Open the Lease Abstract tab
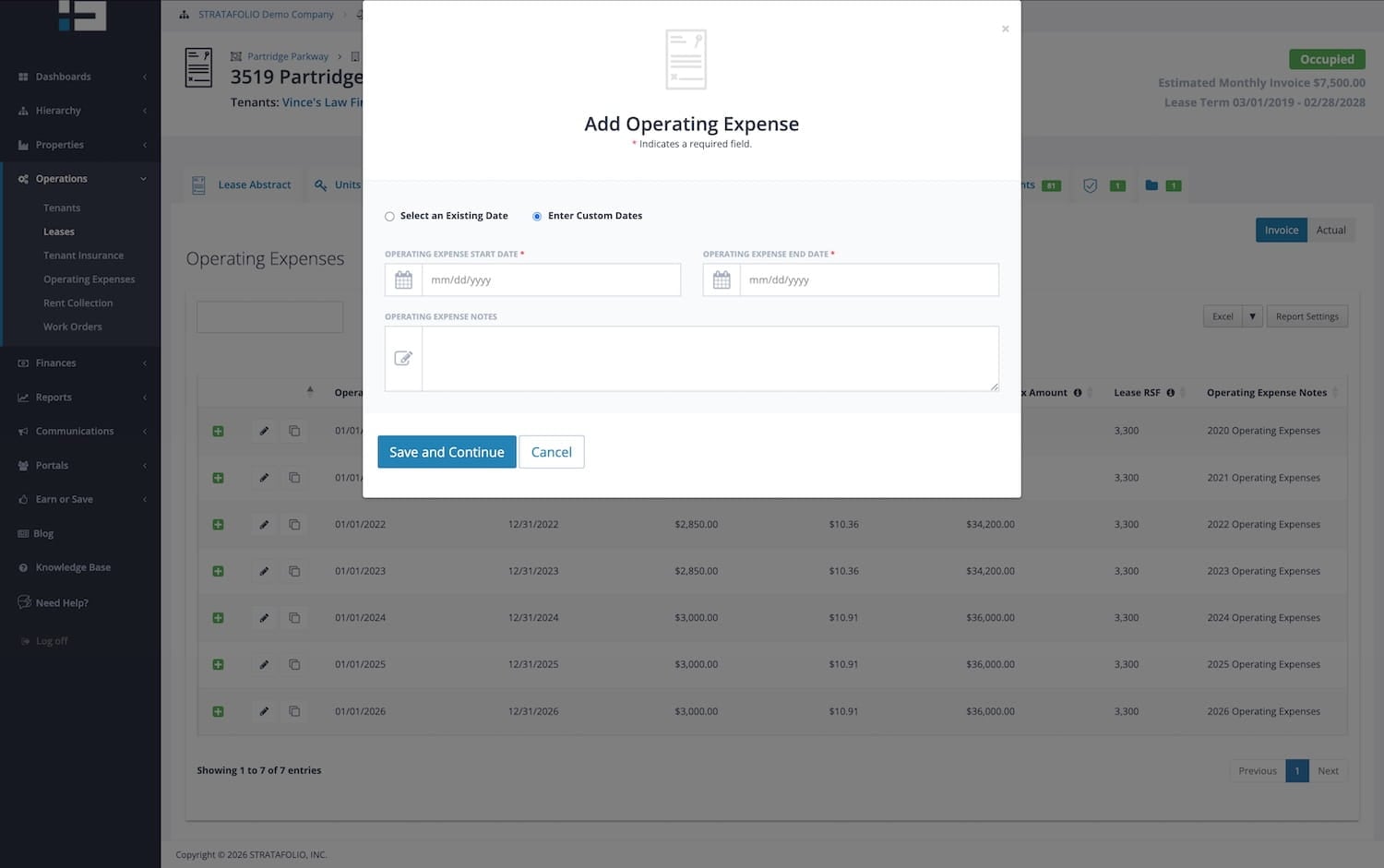The width and height of the screenshot is (1384, 868). click(x=254, y=185)
